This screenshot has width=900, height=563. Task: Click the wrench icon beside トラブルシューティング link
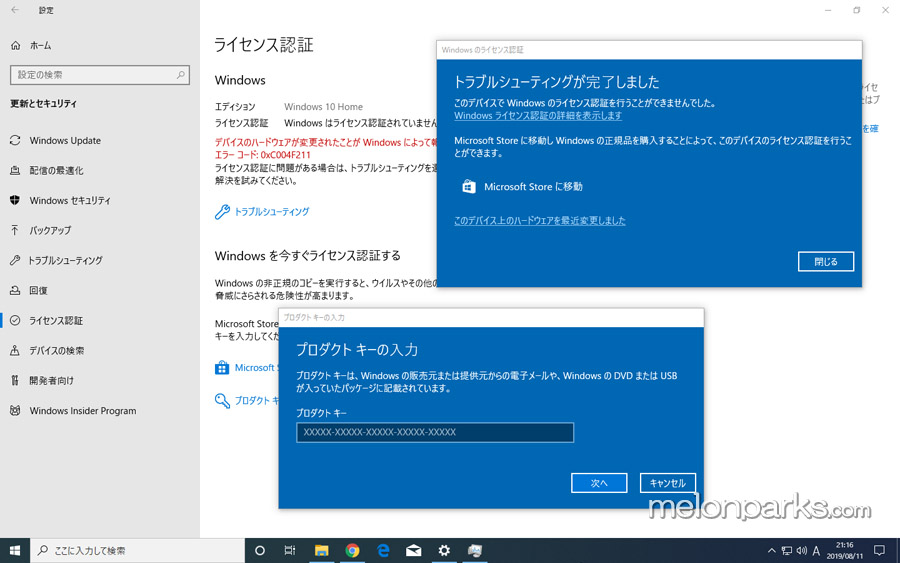(222, 212)
